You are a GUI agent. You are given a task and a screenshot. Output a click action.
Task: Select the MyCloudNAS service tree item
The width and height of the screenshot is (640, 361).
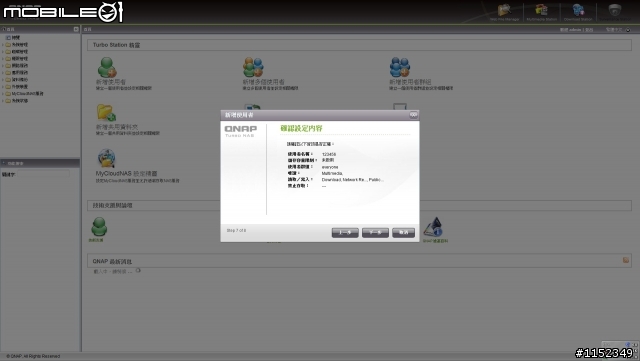pyautogui.click(x=27, y=94)
